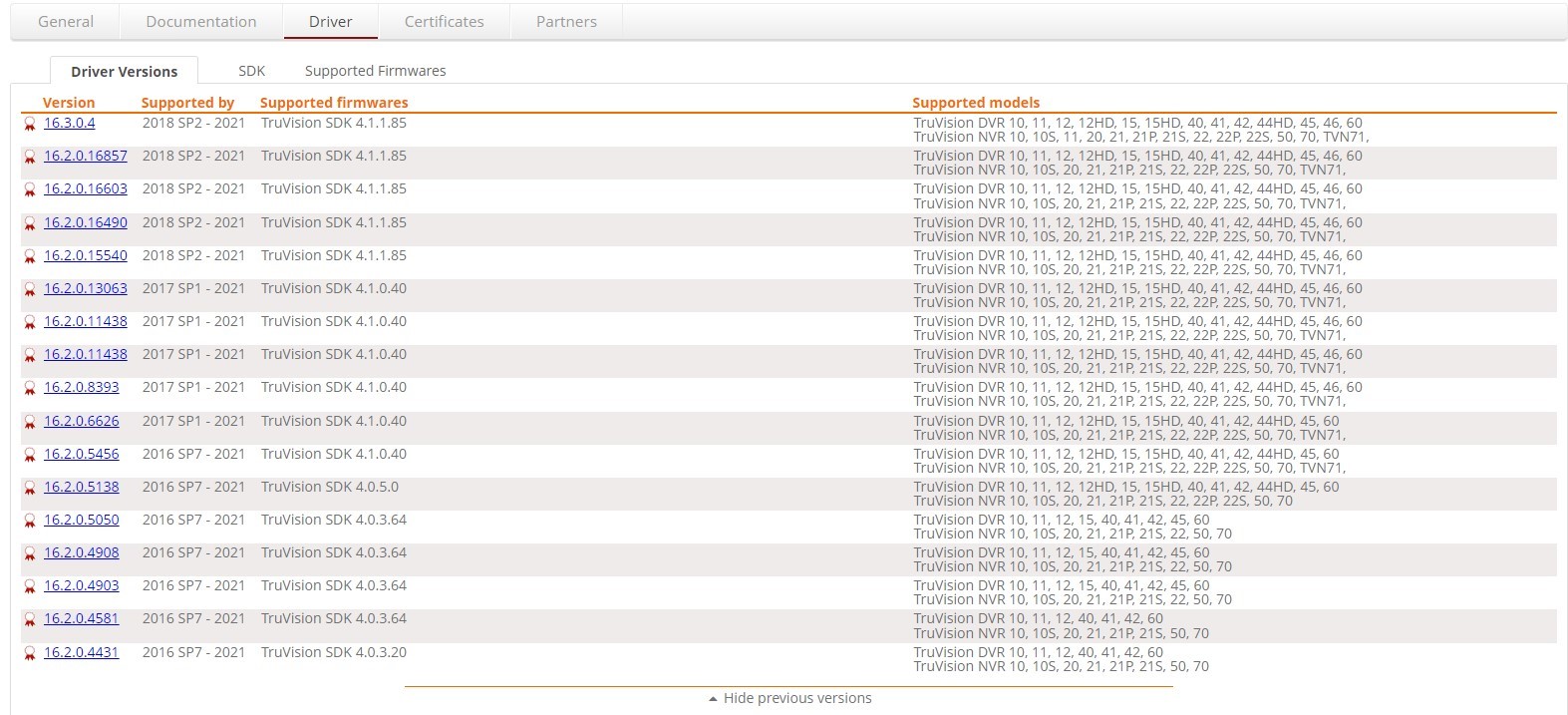Follow the 16.2.0.6626 version link
This screenshot has width=1568, height=715.
click(x=82, y=421)
